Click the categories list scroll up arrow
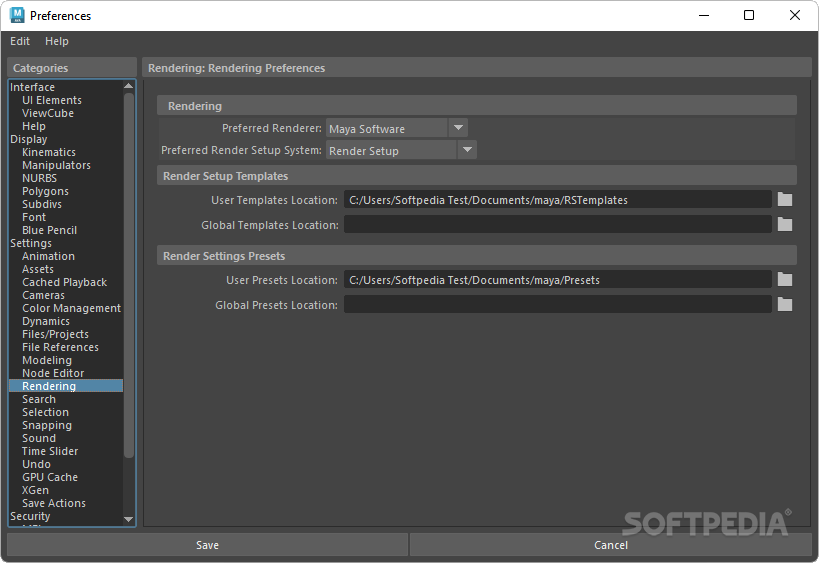Viewport: 819px width, 563px height. [x=128, y=86]
